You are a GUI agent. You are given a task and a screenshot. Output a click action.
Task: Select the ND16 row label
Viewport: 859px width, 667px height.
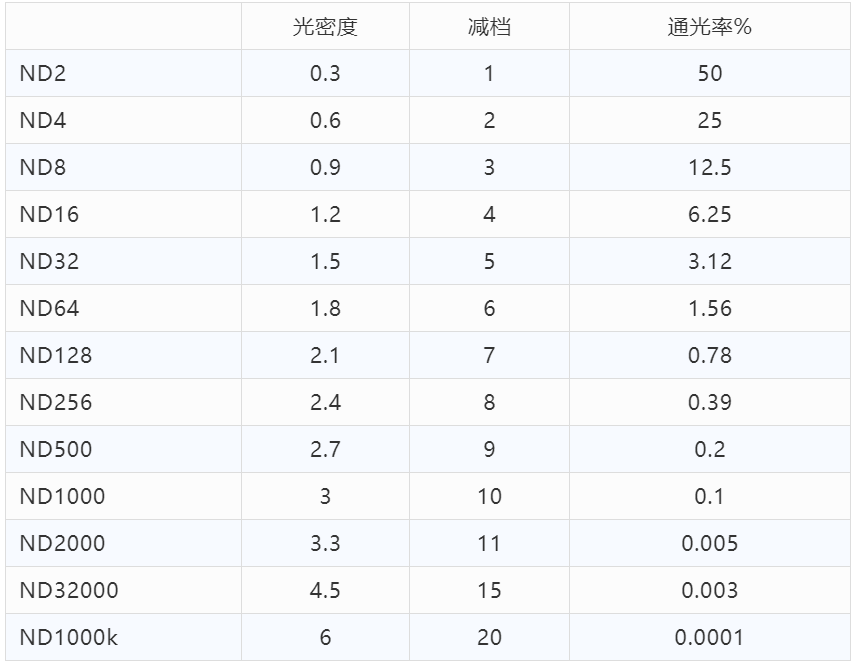49,215
